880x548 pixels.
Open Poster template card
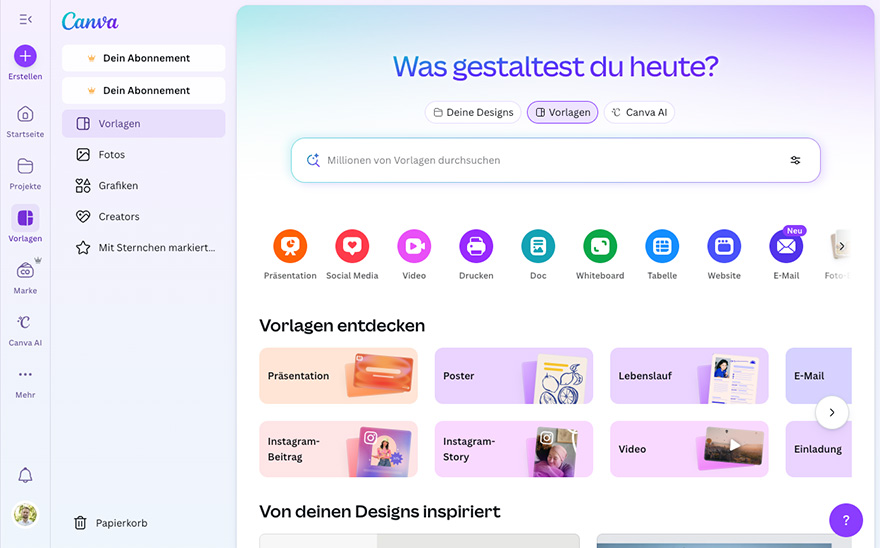coord(514,376)
